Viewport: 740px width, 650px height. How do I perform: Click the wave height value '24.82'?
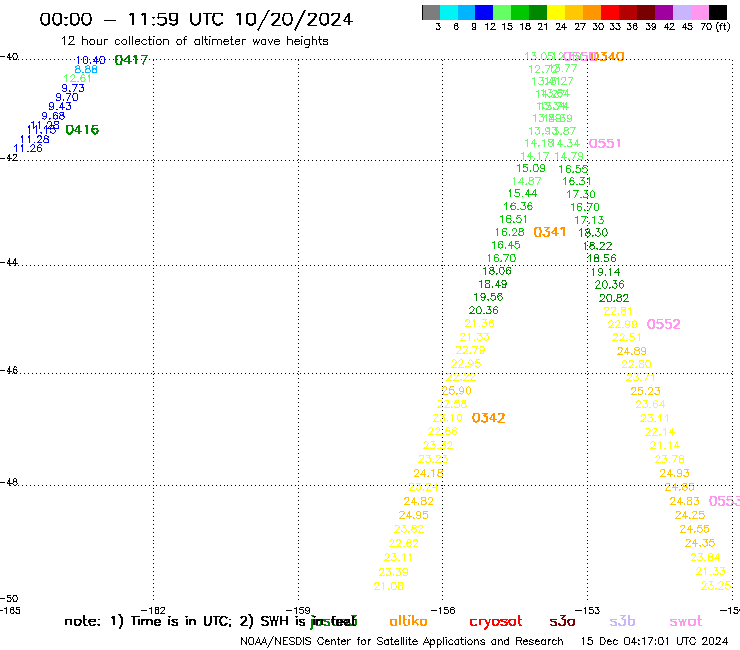coord(418,501)
